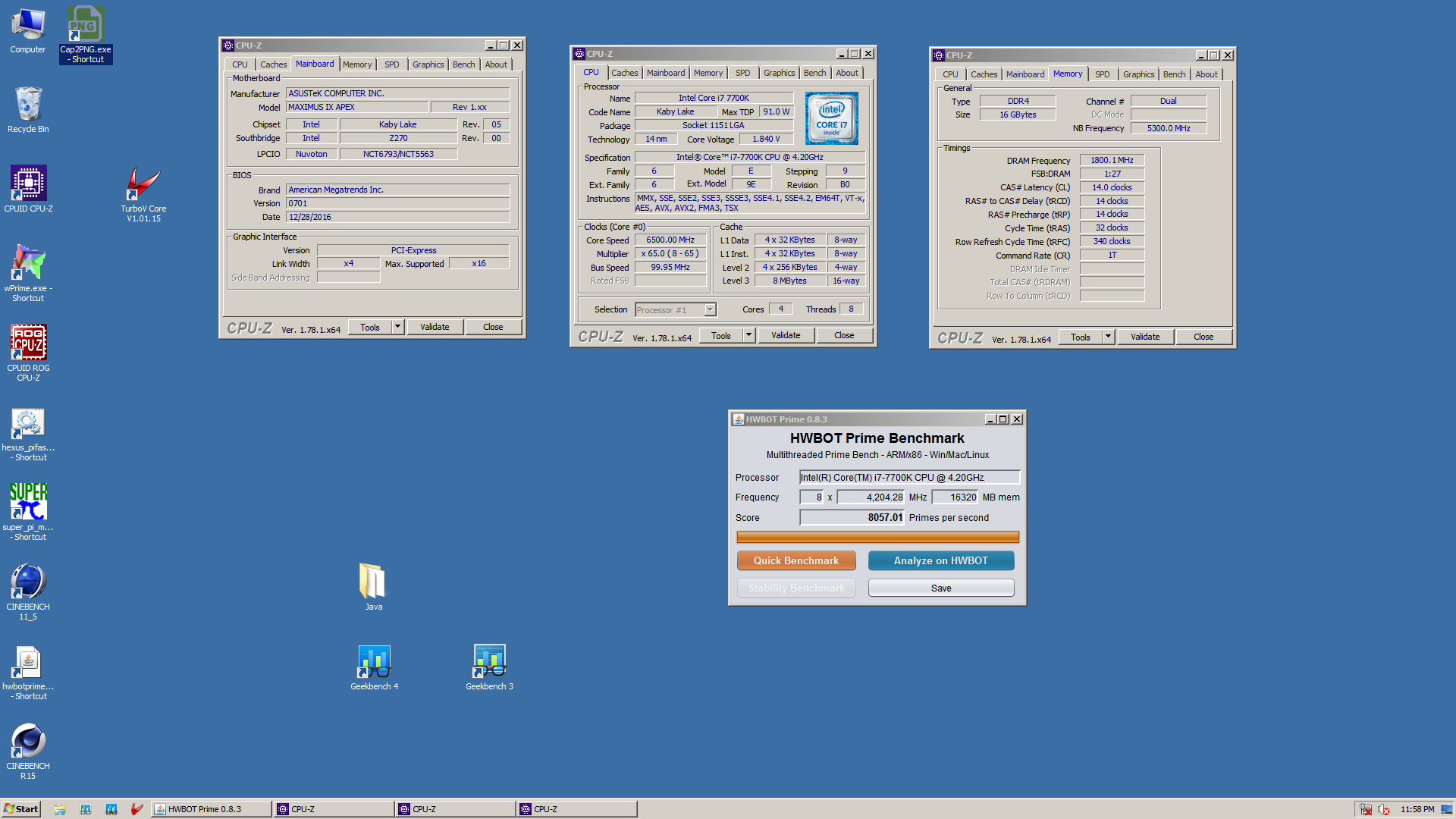The image size is (1456, 819).
Task: Click the NB Frequency value 5300.0 MHz
Action: coord(1169,128)
